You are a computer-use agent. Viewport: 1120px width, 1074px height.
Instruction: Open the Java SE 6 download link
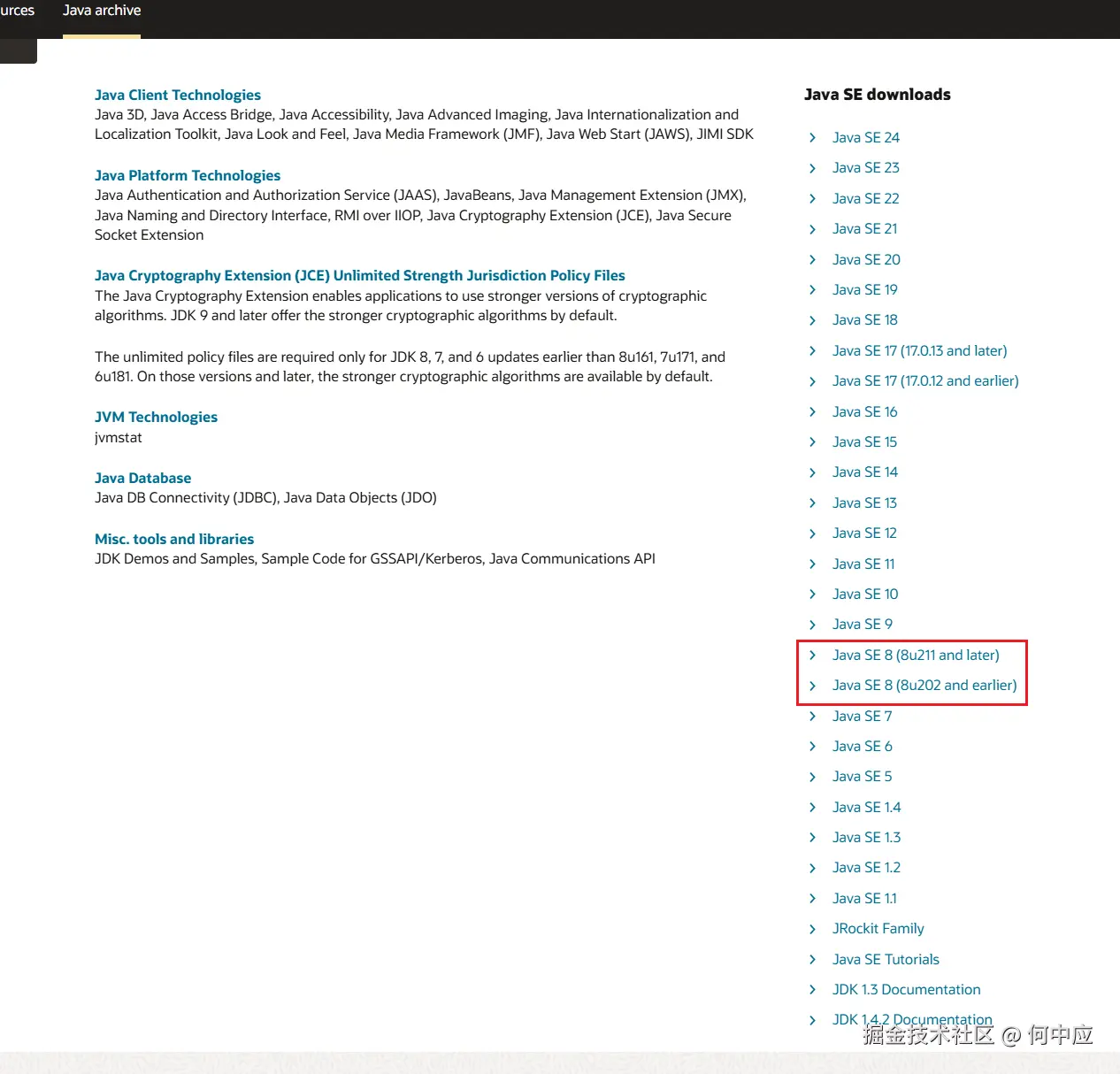click(863, 746)
